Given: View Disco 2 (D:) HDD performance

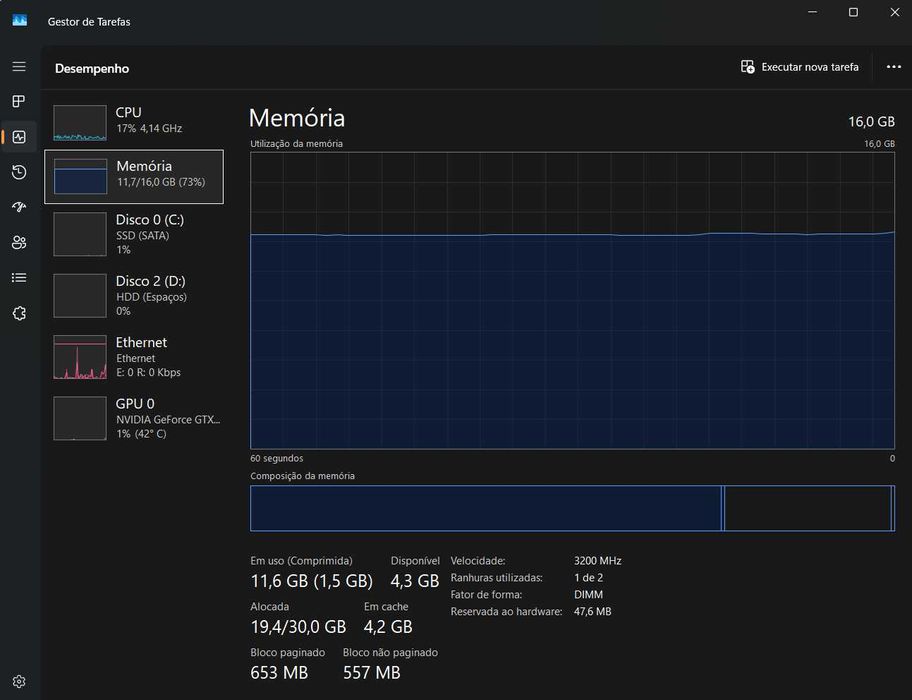Looking at the screenshot, I should click(x=134, y=296).
